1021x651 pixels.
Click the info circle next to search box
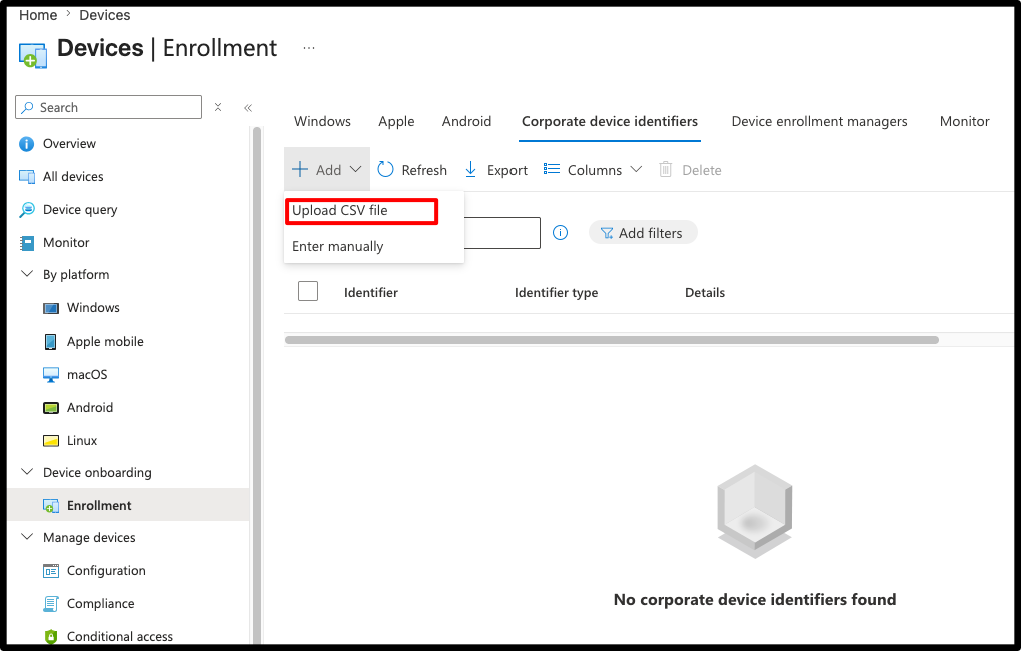click(560, 232)
